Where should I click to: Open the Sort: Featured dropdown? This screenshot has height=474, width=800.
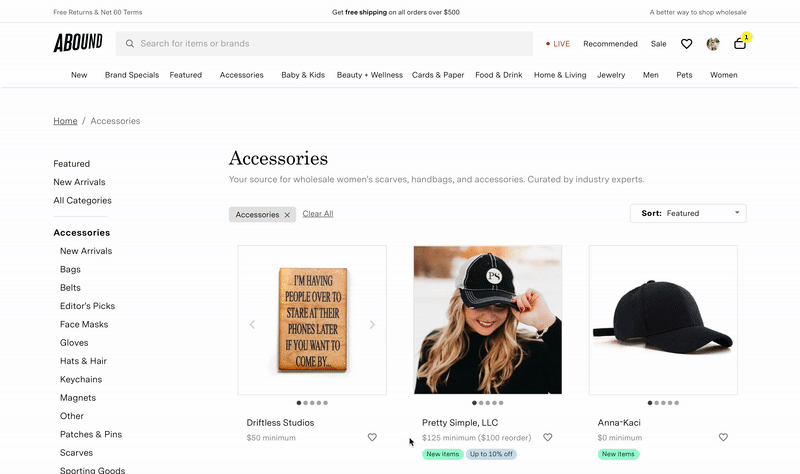(688, 213)
